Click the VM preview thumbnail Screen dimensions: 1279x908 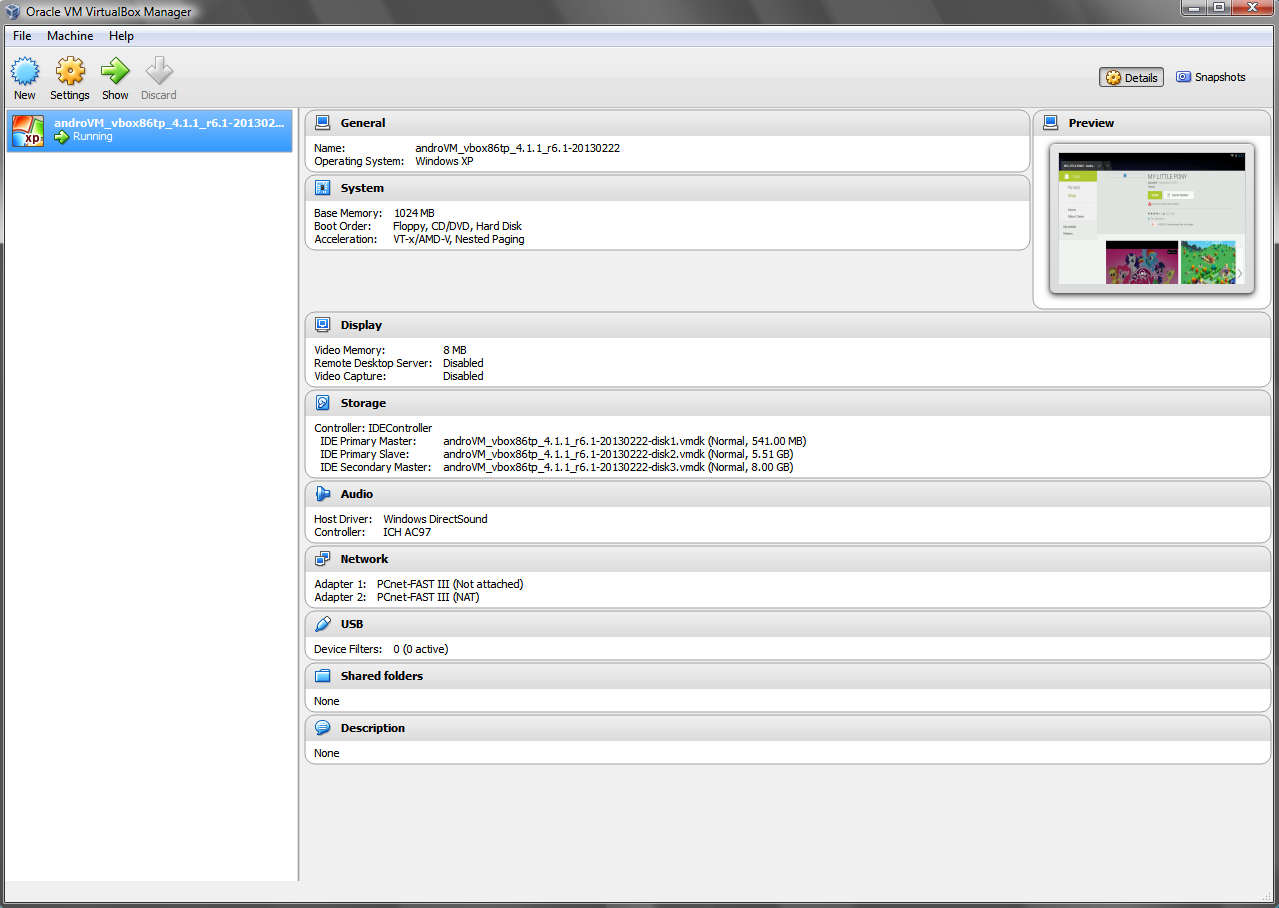[1152, 219]
